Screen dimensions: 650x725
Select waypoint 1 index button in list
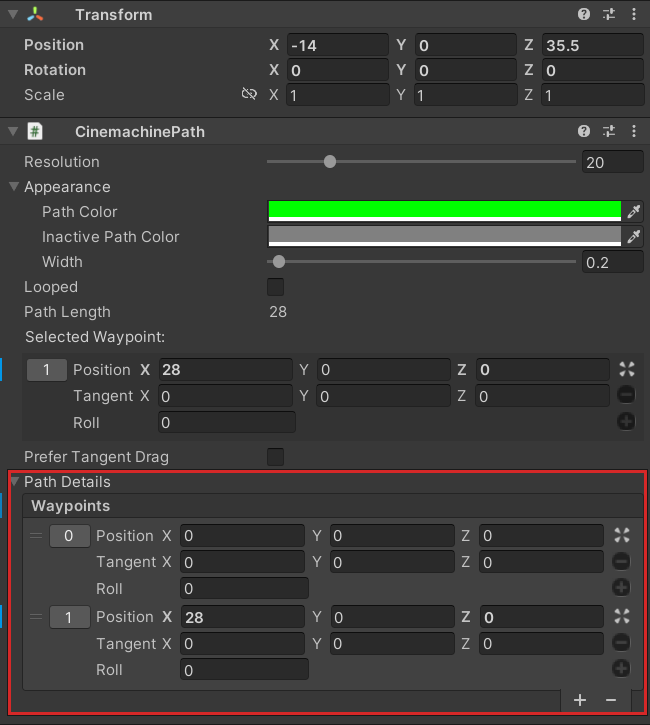pyautogui.click(x=70, y=617)
